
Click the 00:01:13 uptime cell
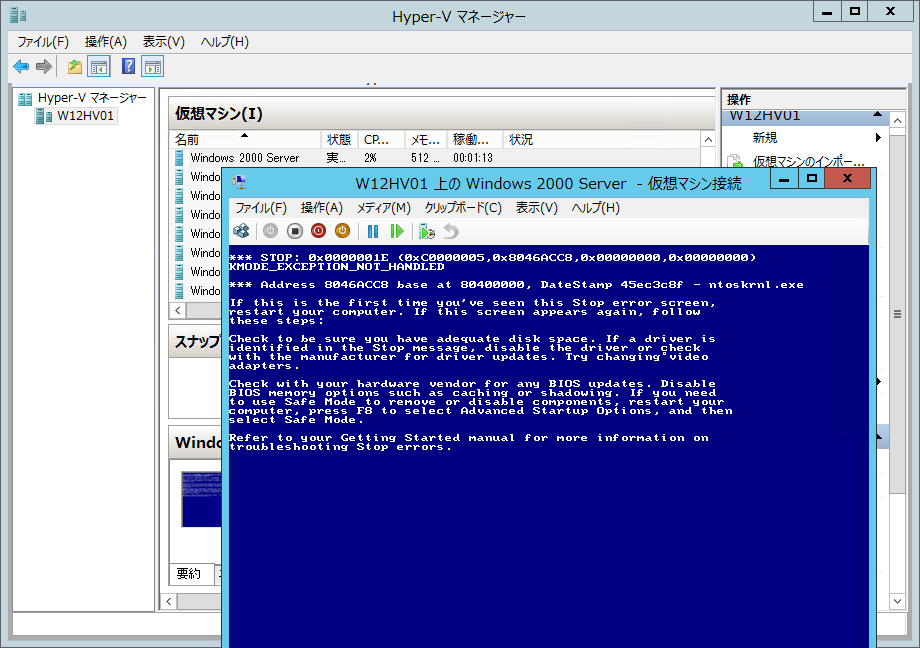(x=473, y=158)
